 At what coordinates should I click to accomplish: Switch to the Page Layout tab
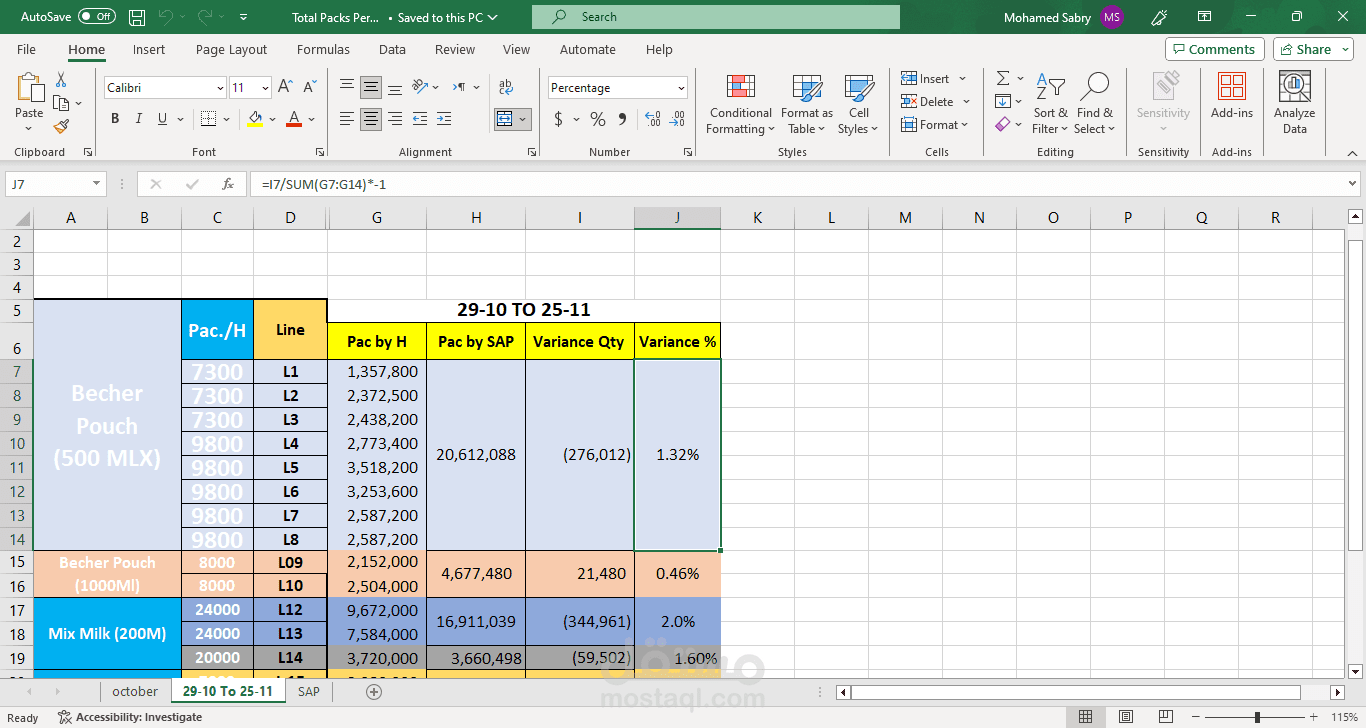click(x=231, y=49)
